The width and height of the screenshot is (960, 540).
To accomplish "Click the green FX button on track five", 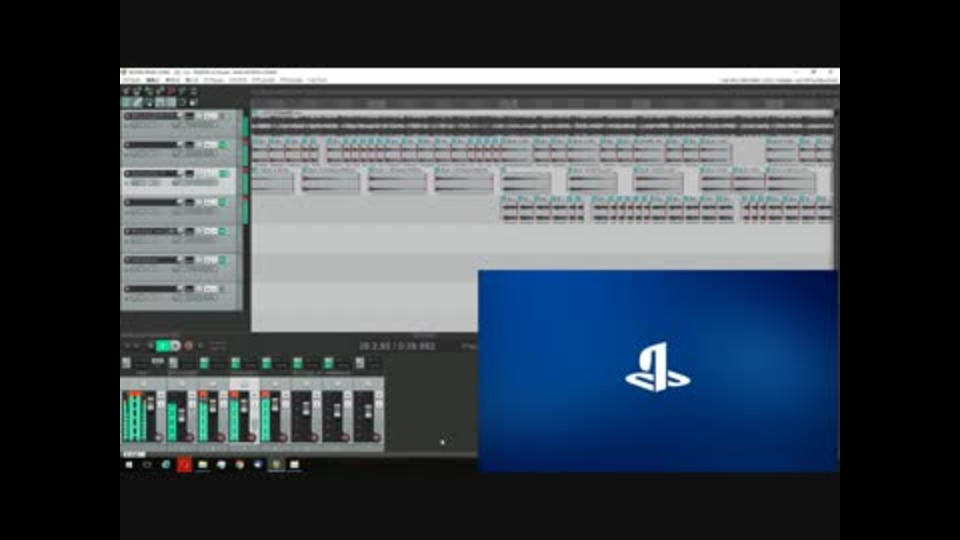I will (x=223, y=231).
